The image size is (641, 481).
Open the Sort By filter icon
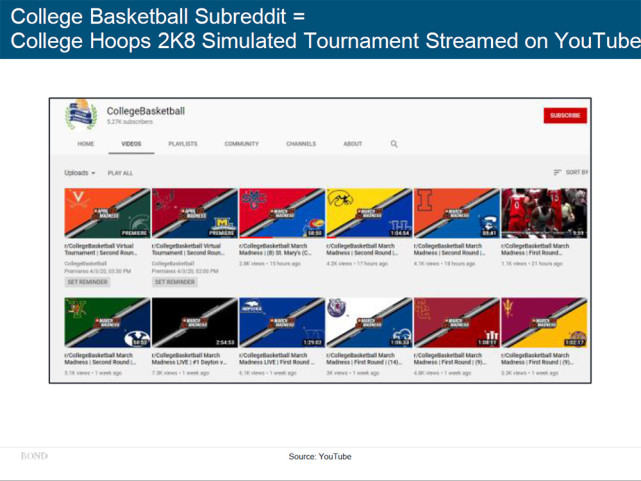[x=557, y=172]
